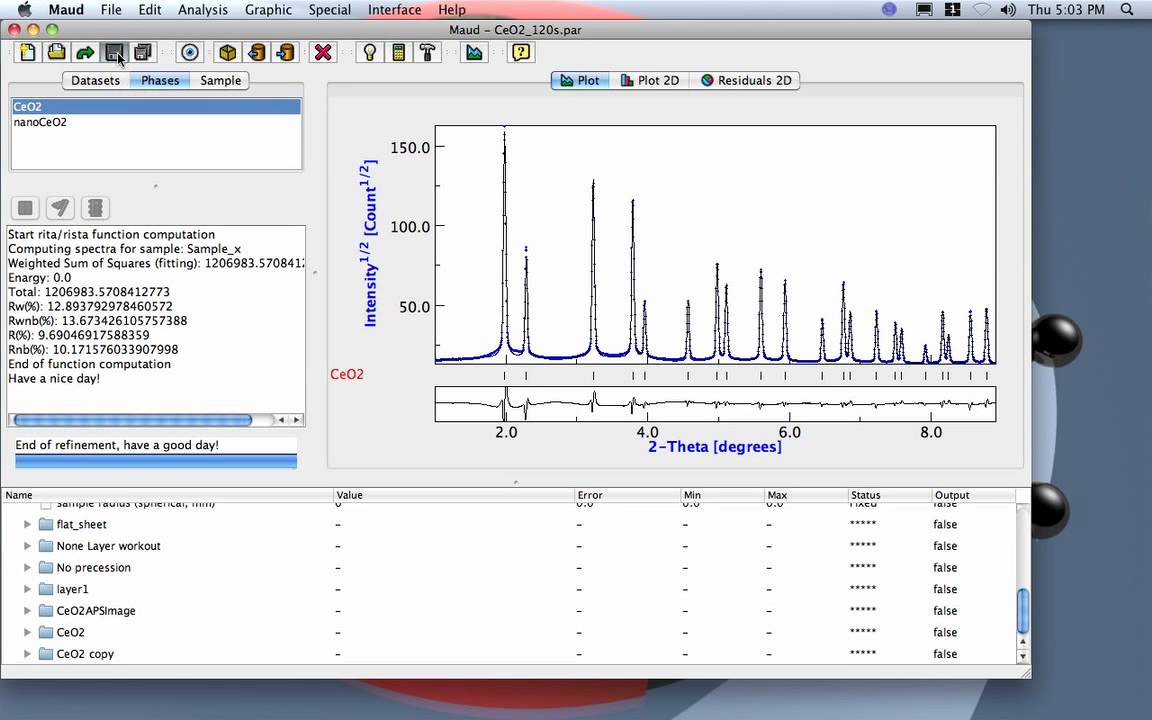Click the database icon with right arrow

coord(285,52)
